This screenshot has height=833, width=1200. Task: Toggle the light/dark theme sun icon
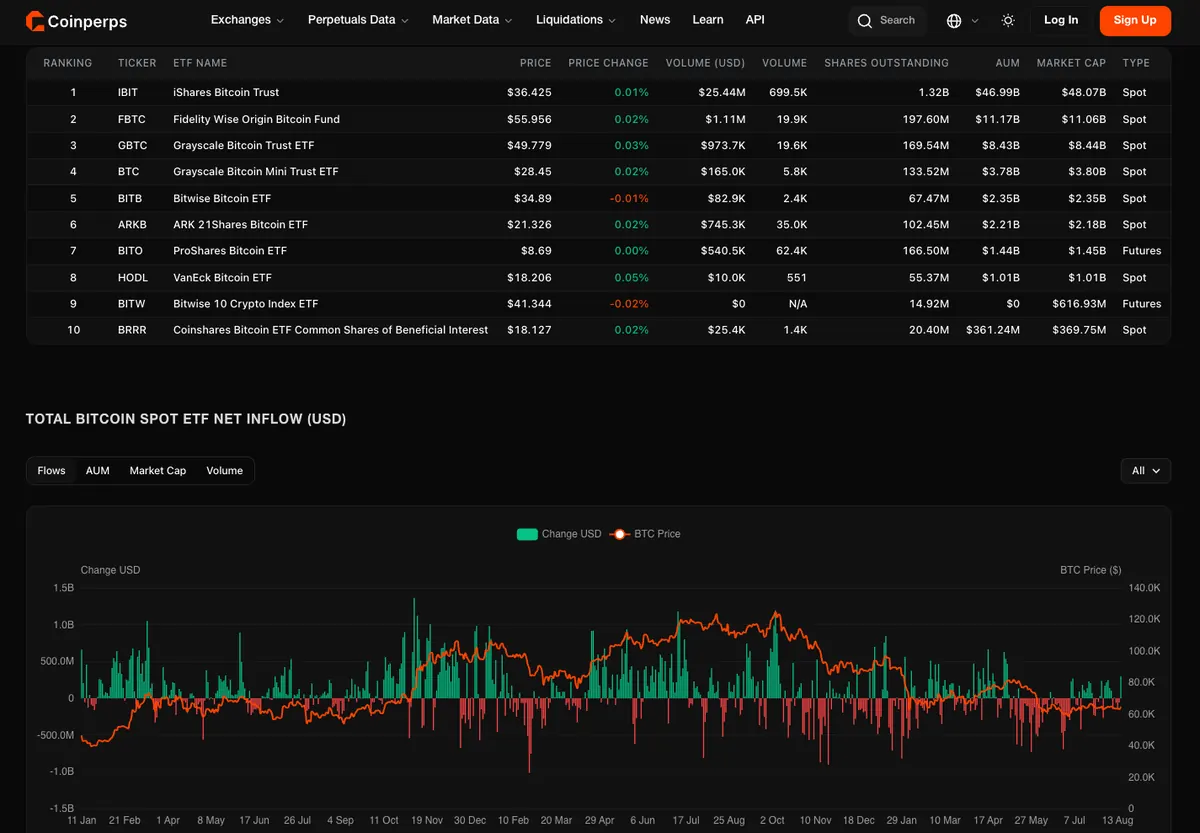1008,21
